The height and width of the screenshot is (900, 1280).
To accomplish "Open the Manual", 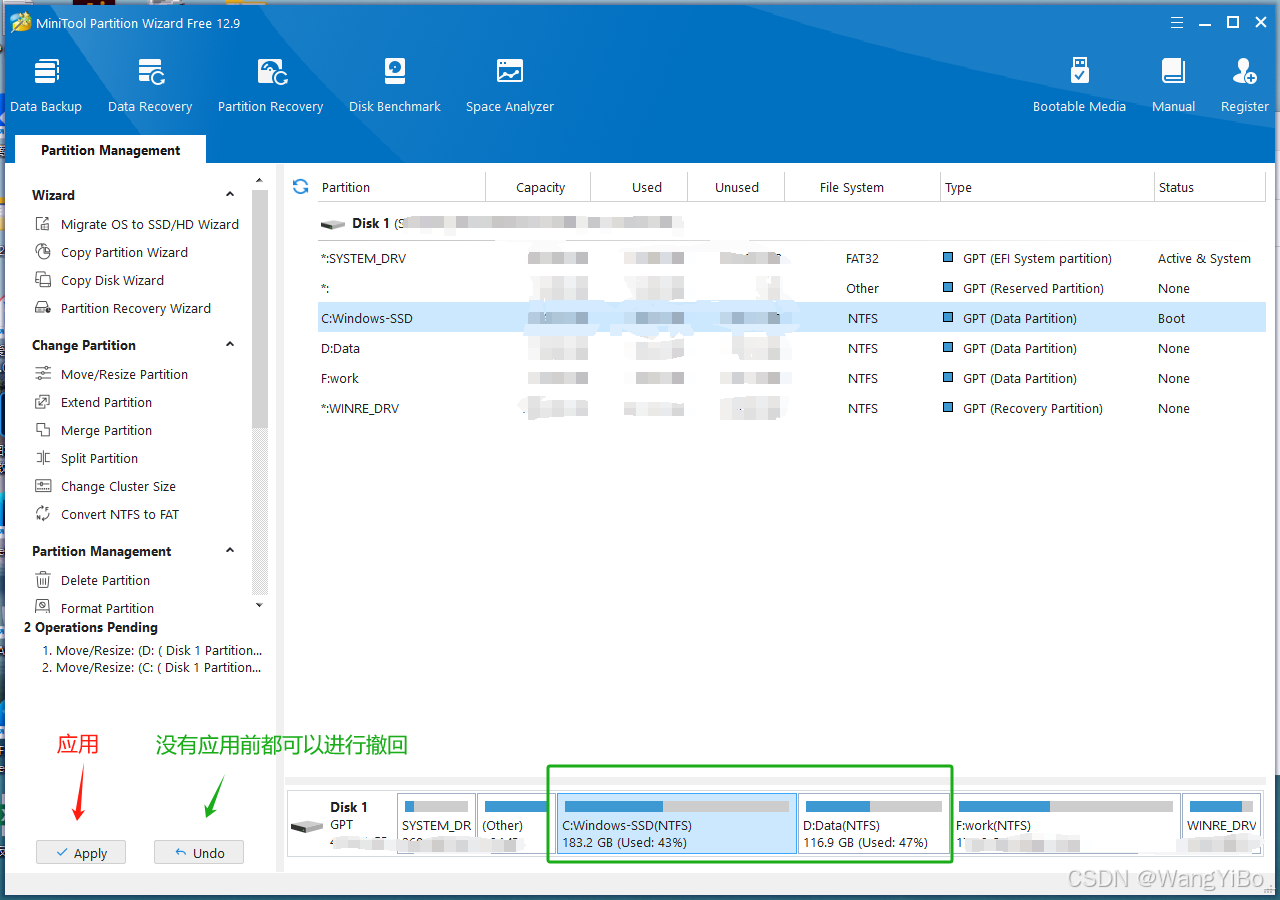I will coord(1173,85).
